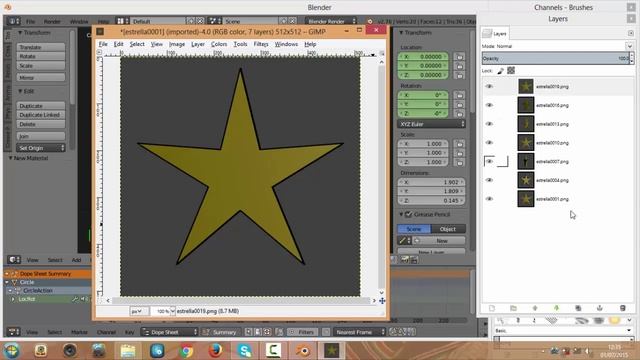Open the Basic brush tag dropdown
The height and width of the screenshot is (360, 640).
coord(562,331)
